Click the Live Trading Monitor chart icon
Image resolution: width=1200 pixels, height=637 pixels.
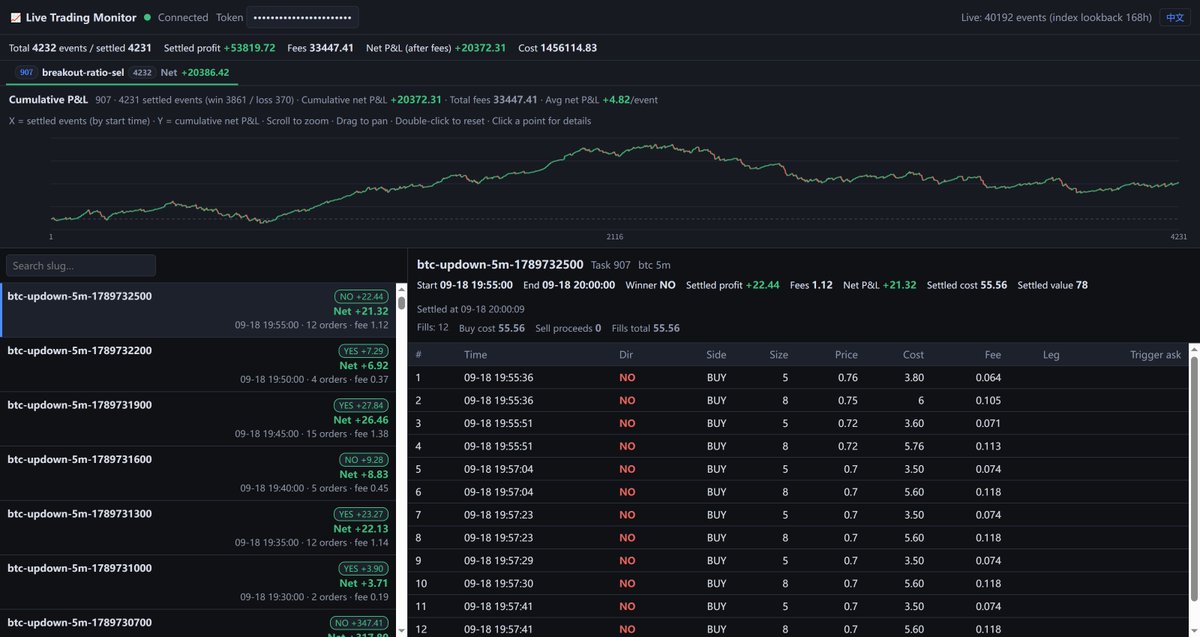pyautogui.click(x=16, y=18)
